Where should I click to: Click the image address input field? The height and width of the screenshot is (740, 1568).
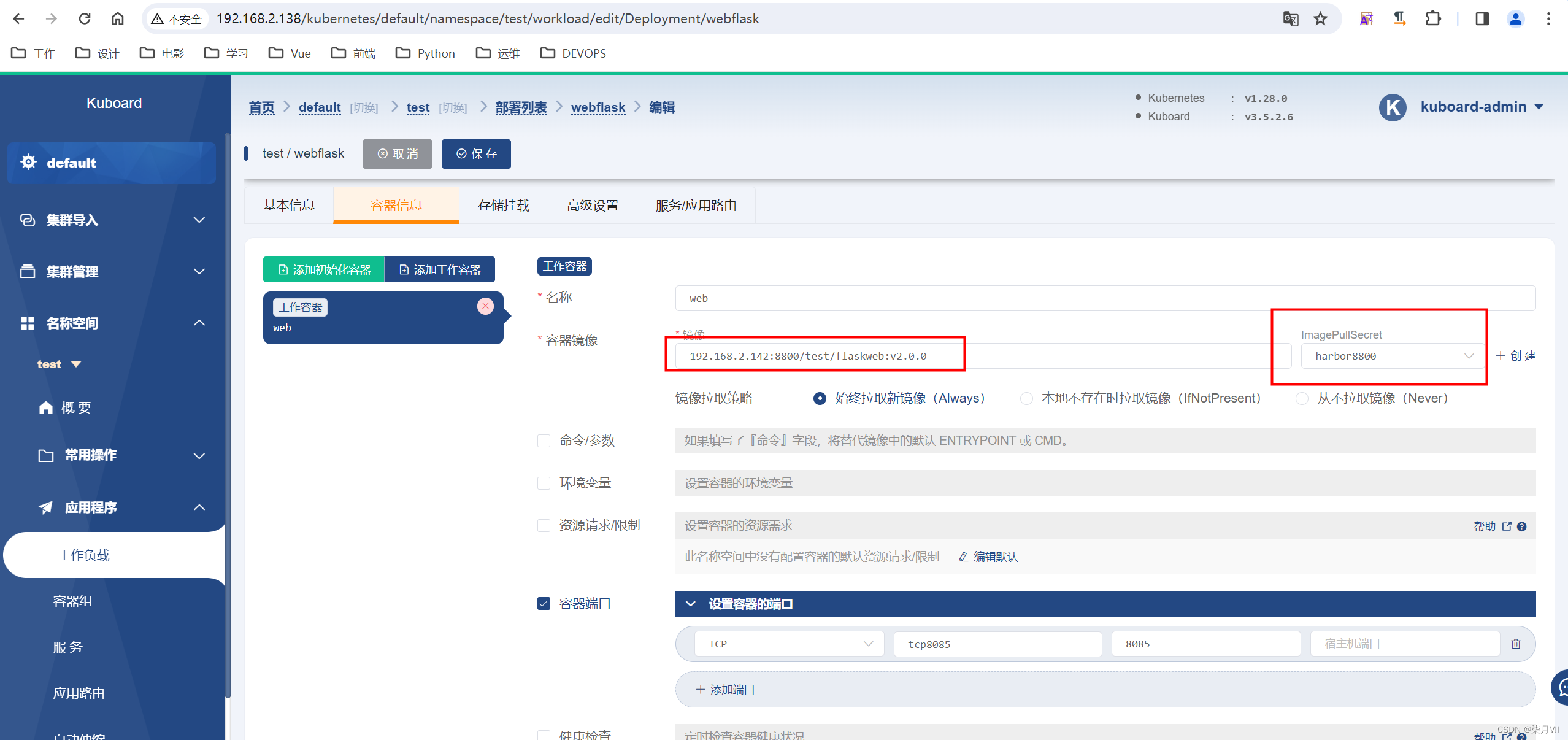click(983, 356)
